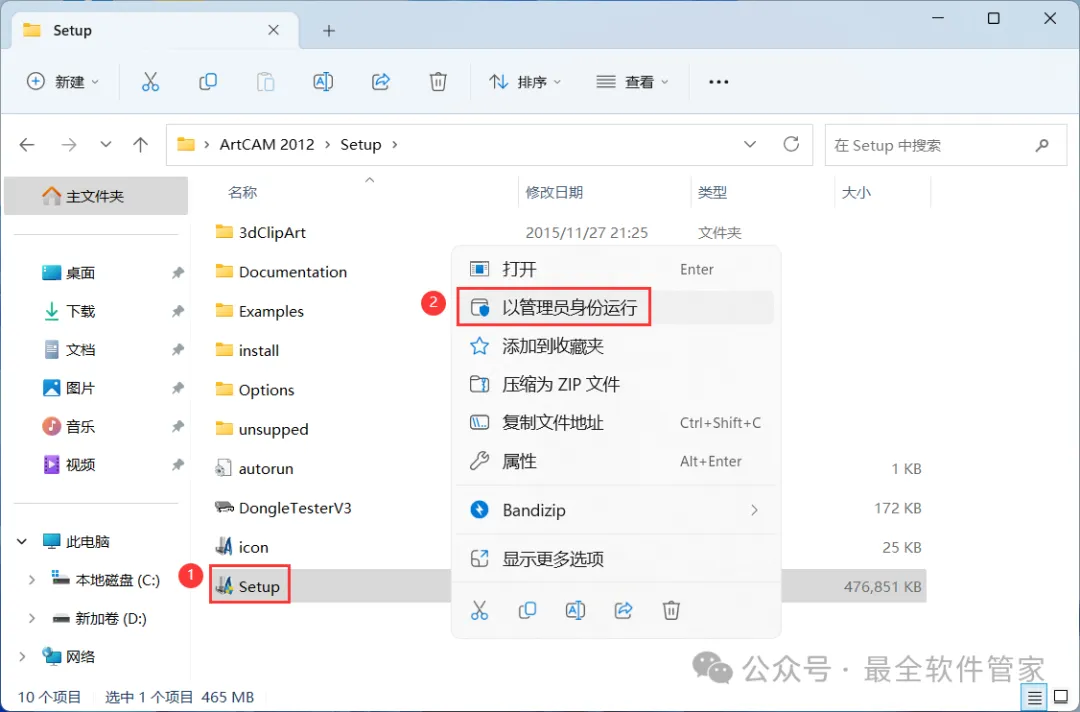Screen dimensions: 1080x712
Task: Open 视频 in the navigation pane
Action: tap(80, 465)
